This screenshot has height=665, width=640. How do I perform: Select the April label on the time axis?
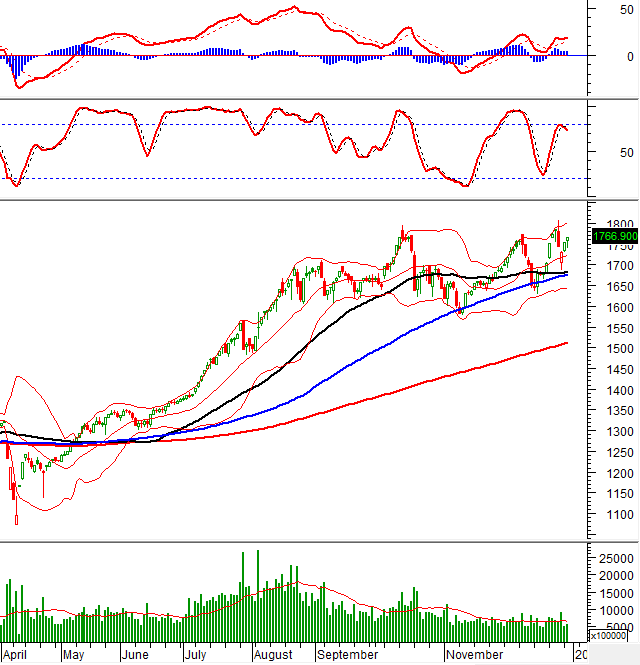(16, 656)
